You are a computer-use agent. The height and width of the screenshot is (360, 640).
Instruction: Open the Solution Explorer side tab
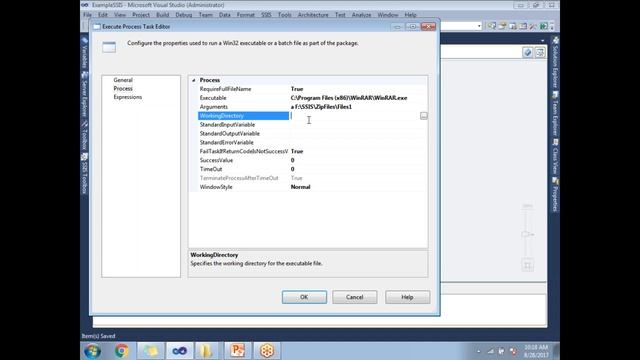[555, 62]
